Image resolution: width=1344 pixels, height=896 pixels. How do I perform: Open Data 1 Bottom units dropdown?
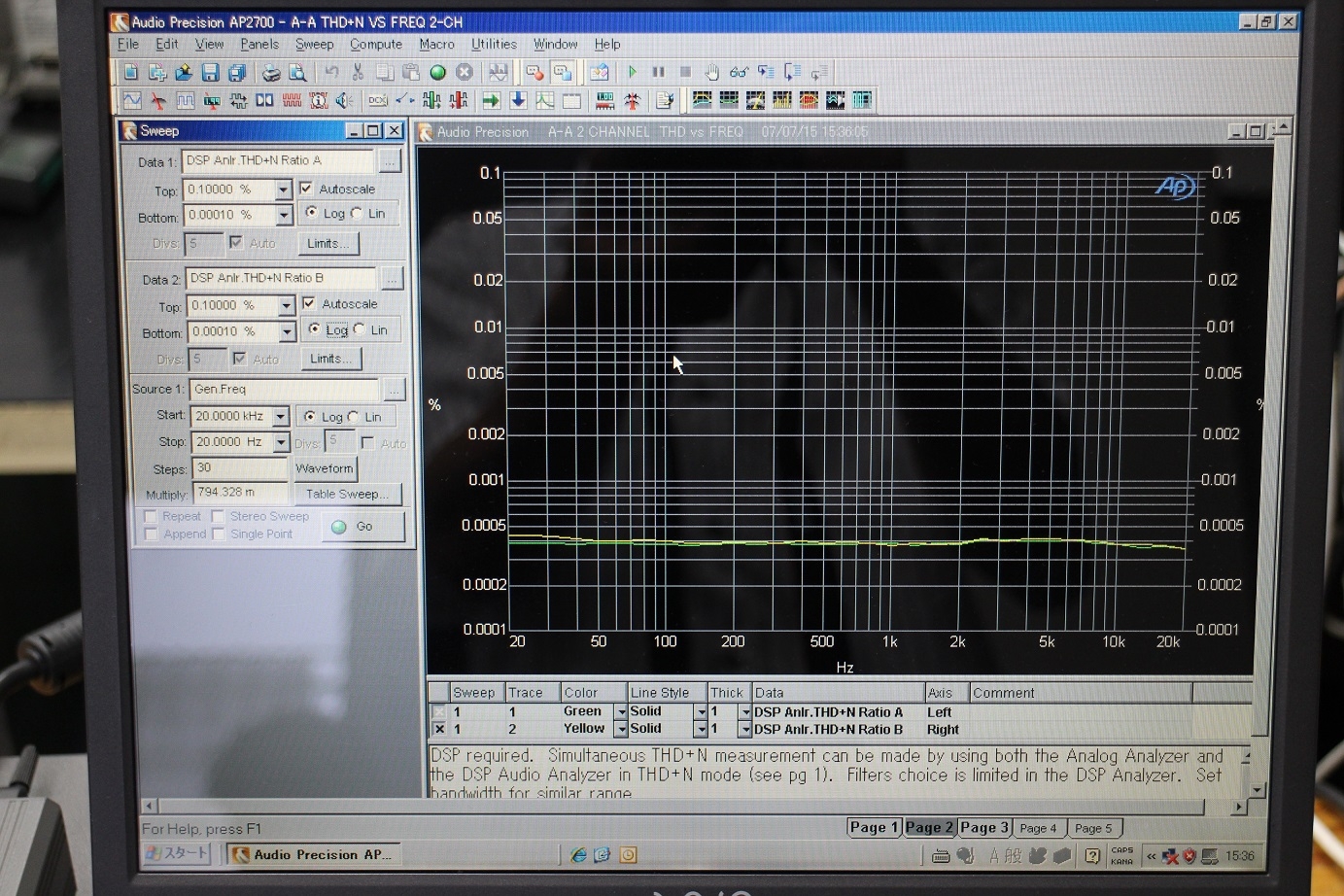[x=284, y=215]
